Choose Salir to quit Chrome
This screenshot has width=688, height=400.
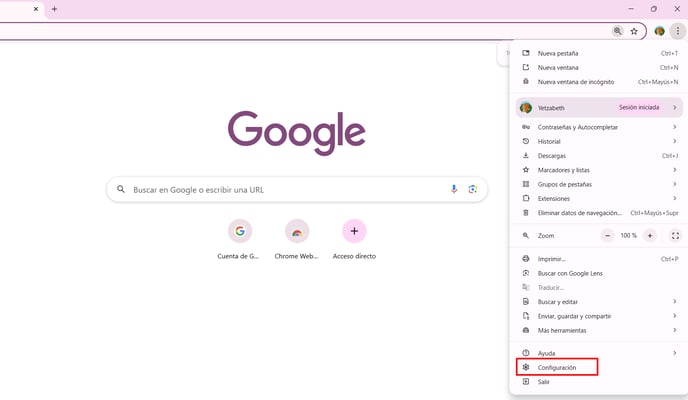tap(599, 382)
